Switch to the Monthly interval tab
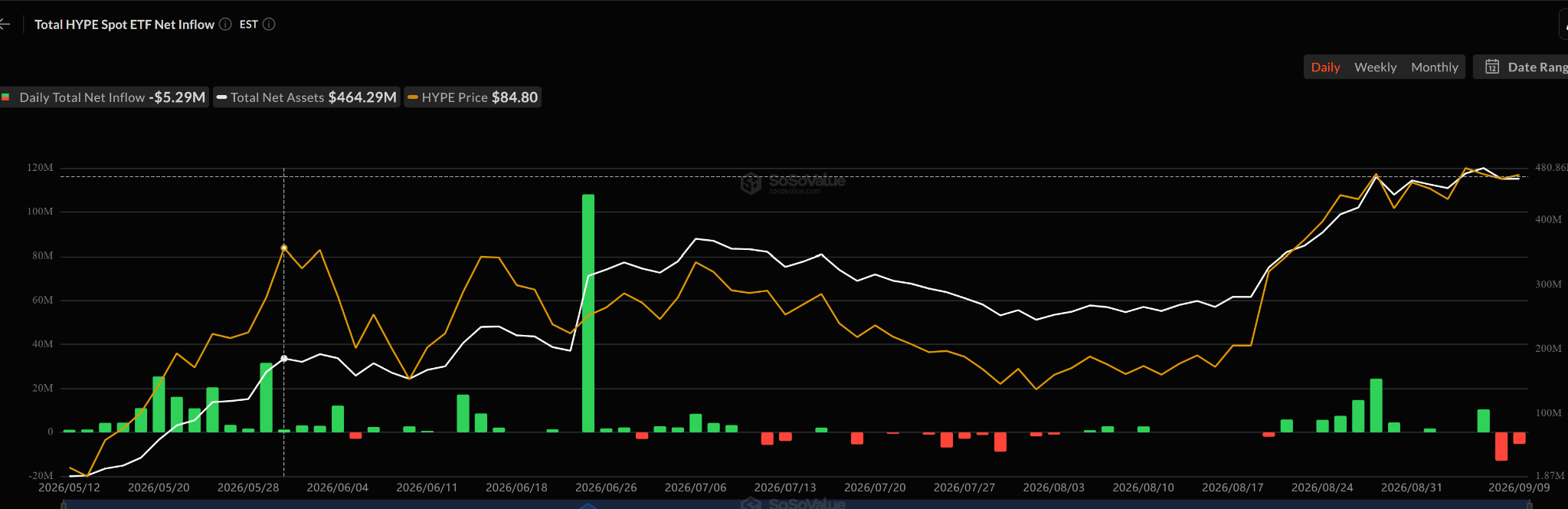This screenshot has width=1568, height=509. click(1434, 67)
